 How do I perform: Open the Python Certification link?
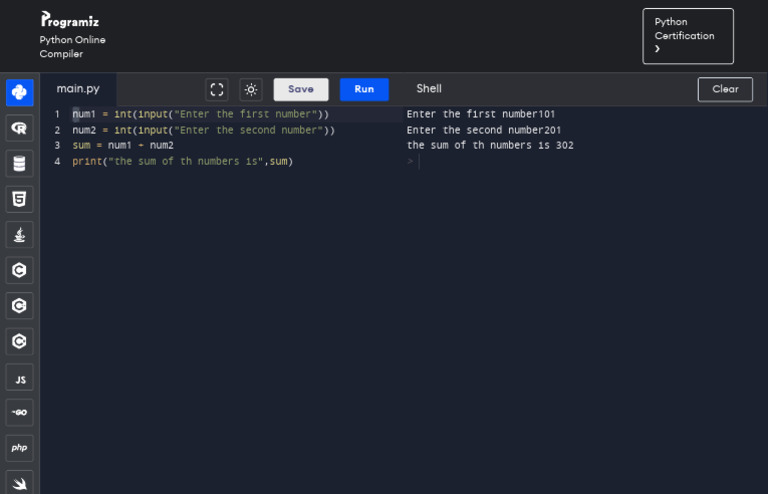688,36
